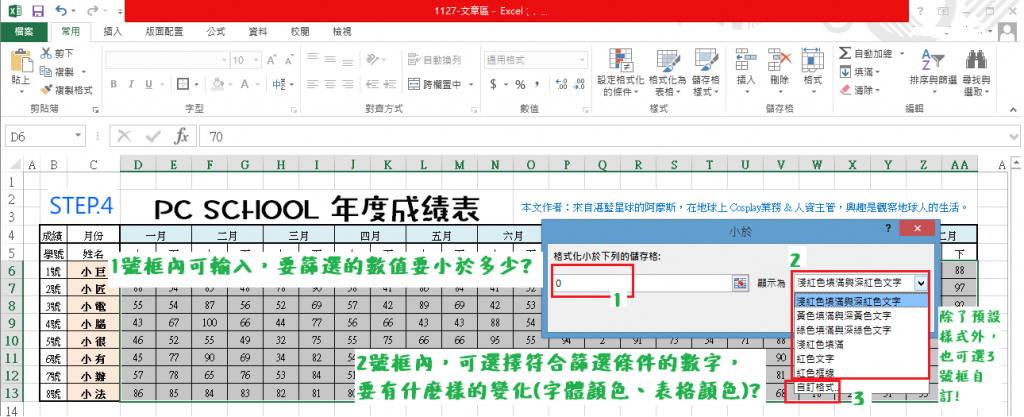Expand the Name Box dropdown next to D6
The width and height of the screenshot is (1024, 417).
(78, 136)
